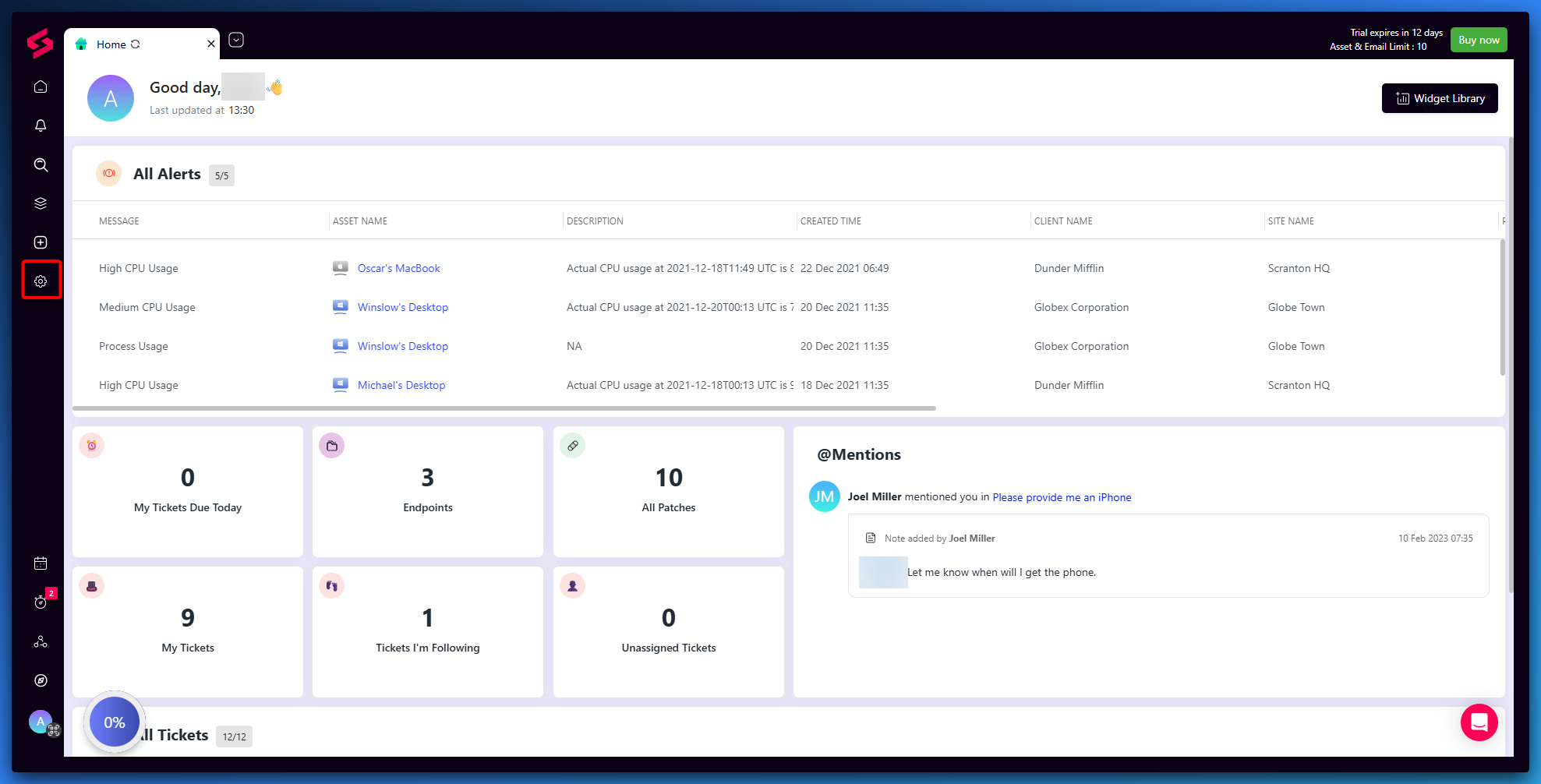This screenshot has height=784, width=1541.
Task: Open the All Patches card
Action: pos(669,492)
